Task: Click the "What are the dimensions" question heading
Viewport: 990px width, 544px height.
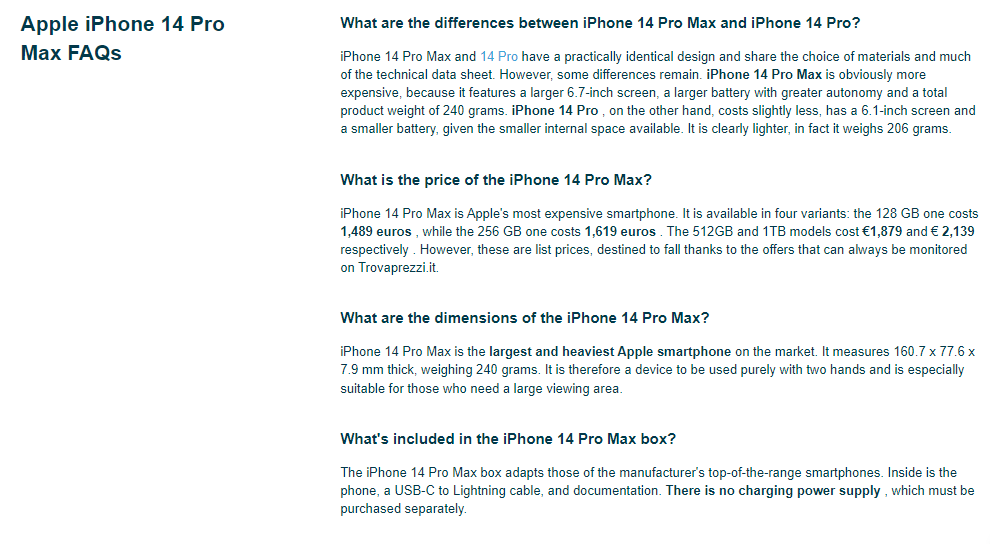Action: coord(525,318)
